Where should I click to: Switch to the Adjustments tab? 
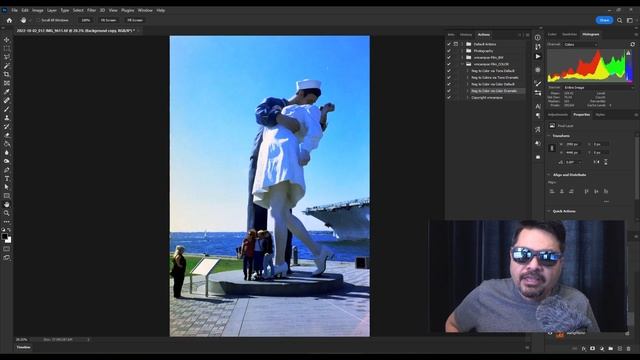click(x=558, y=115)
